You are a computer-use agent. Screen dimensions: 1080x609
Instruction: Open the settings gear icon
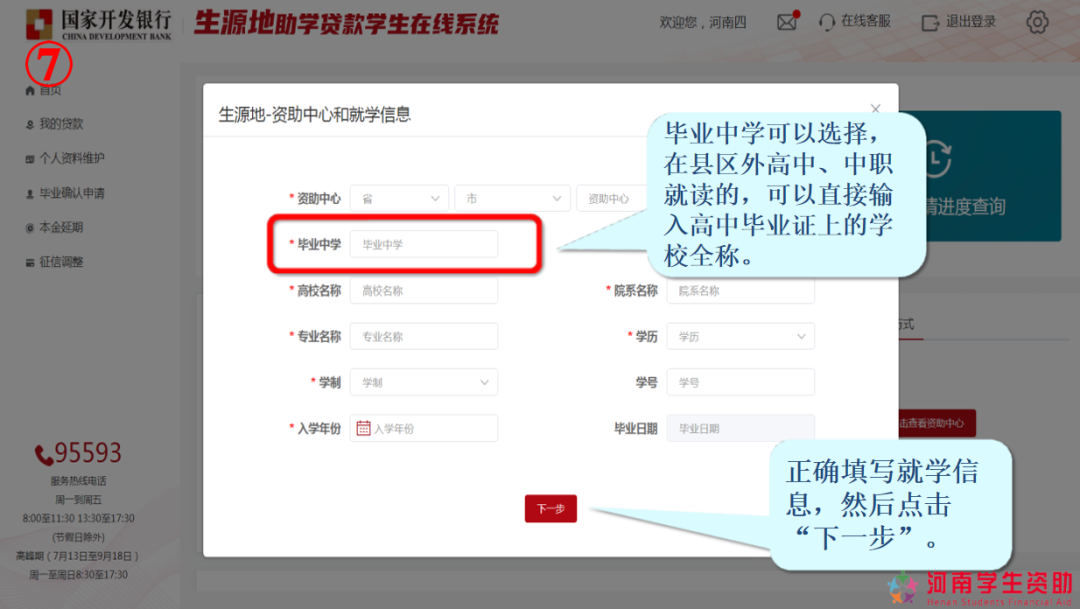[x=1037, y=22]
